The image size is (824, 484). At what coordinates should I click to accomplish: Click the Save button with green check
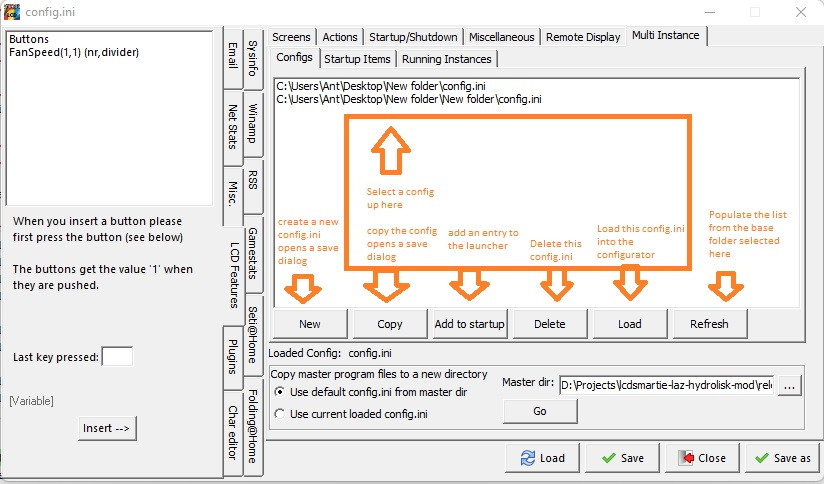[x=623, y=458]
